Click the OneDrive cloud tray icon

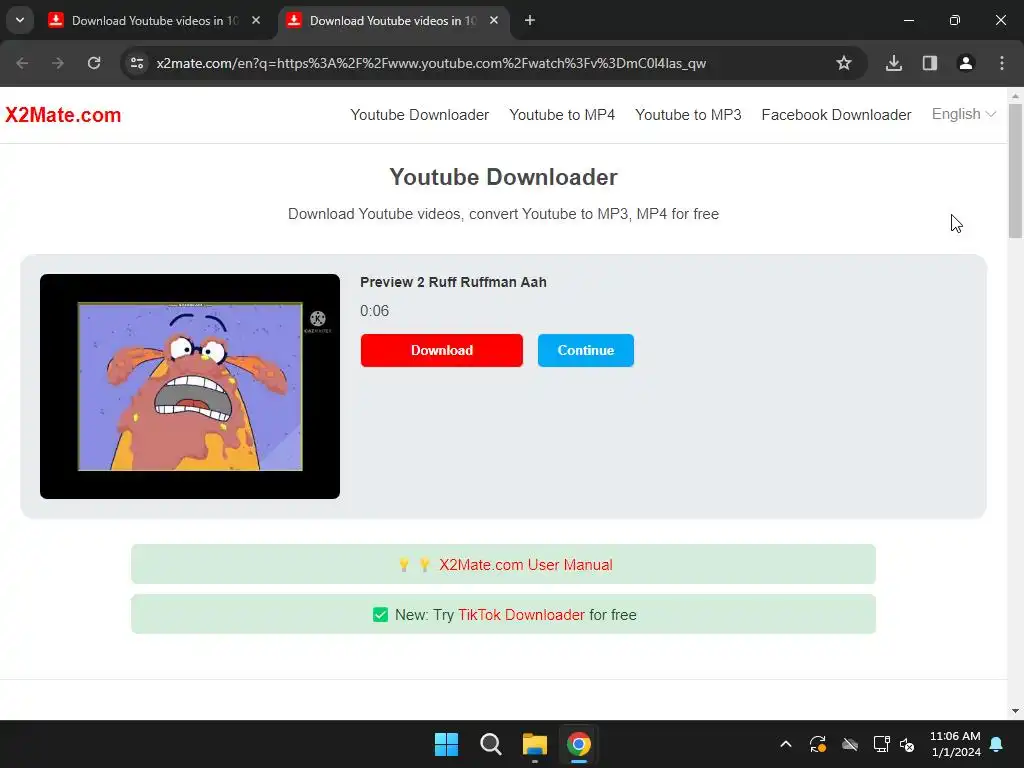850,744
